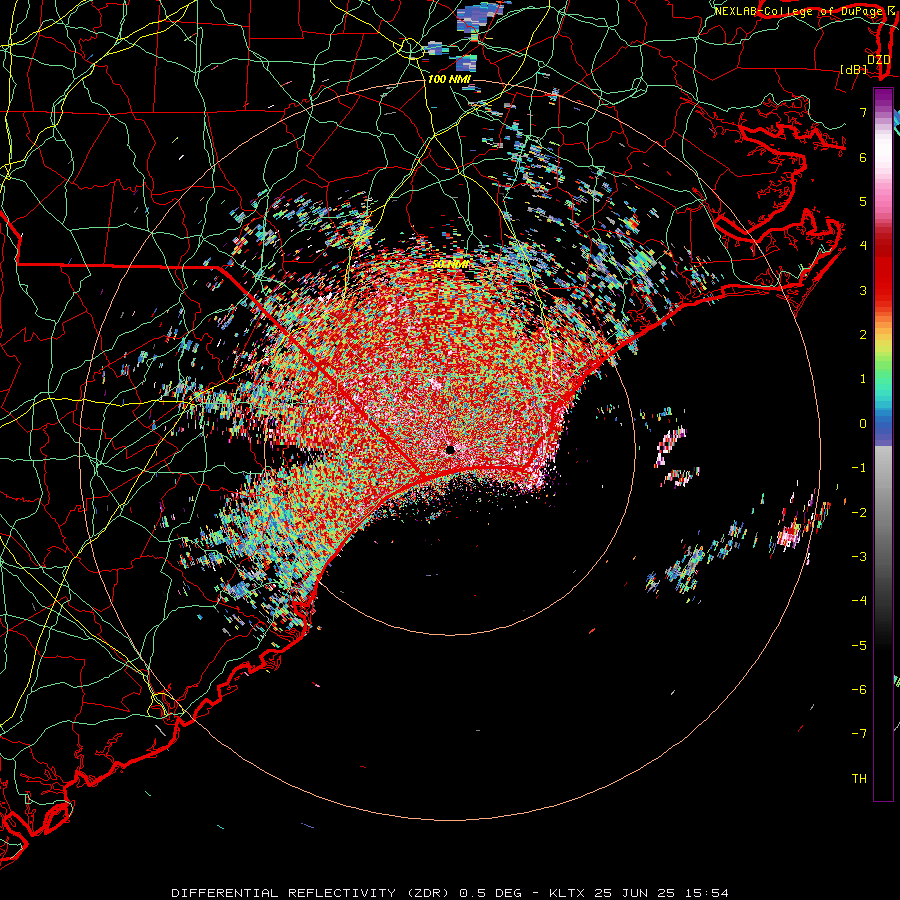Click the 7 dB tick label on color scale

(863, 112)
